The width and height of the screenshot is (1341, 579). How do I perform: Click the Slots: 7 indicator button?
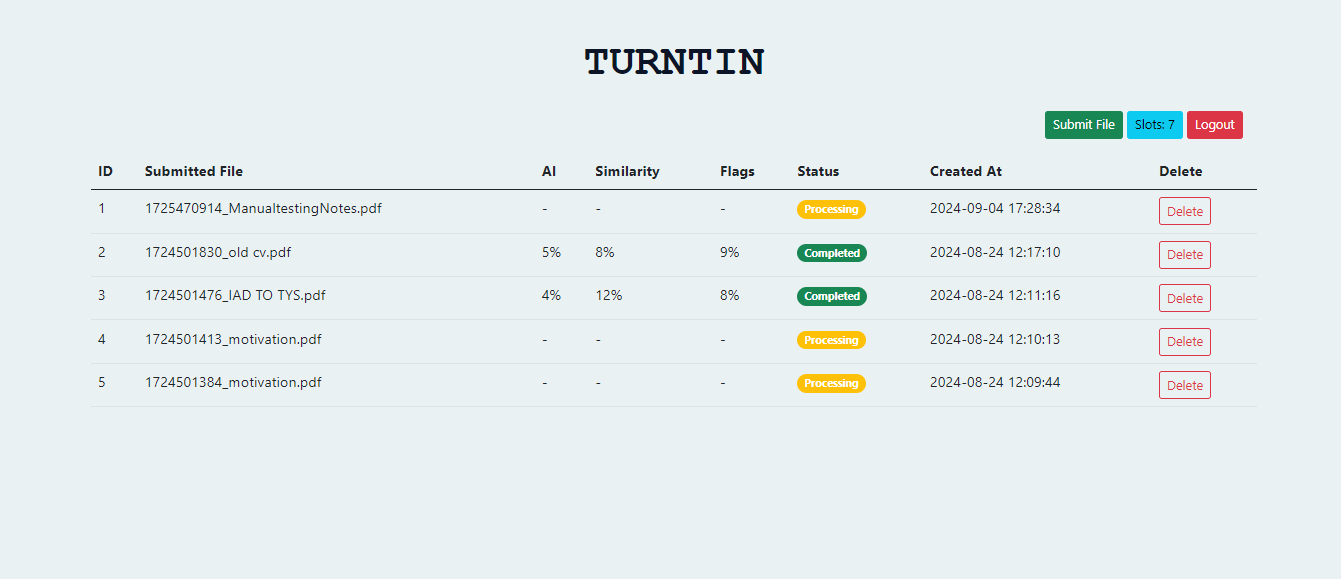click(x=1155, y=125)
